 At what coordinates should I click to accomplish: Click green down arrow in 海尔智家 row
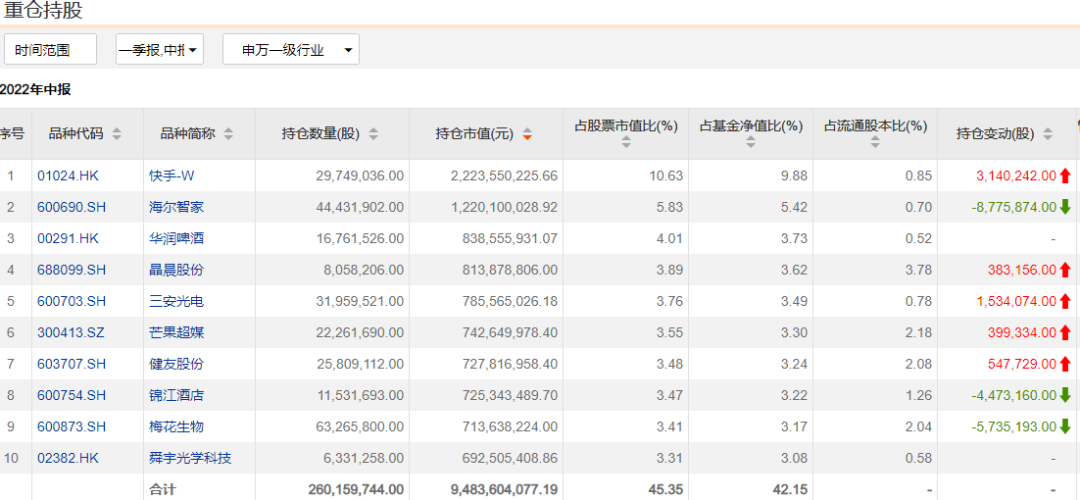(1066, 207)
